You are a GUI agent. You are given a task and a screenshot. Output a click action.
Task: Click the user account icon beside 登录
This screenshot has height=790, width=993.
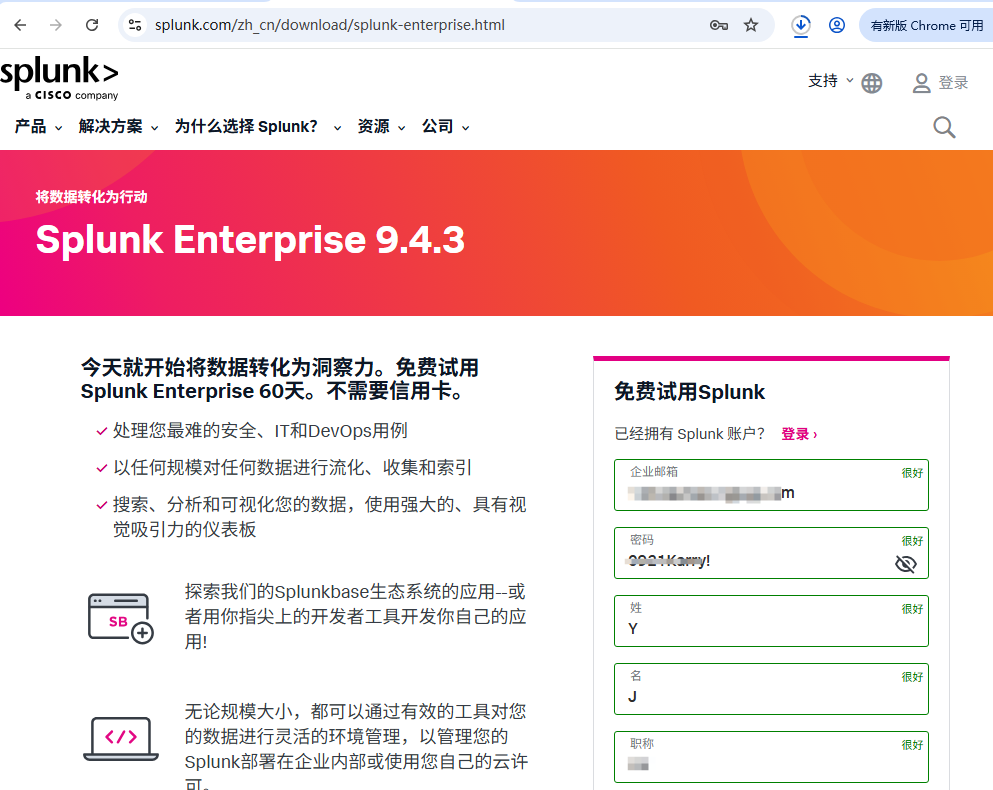coord(921,83)
